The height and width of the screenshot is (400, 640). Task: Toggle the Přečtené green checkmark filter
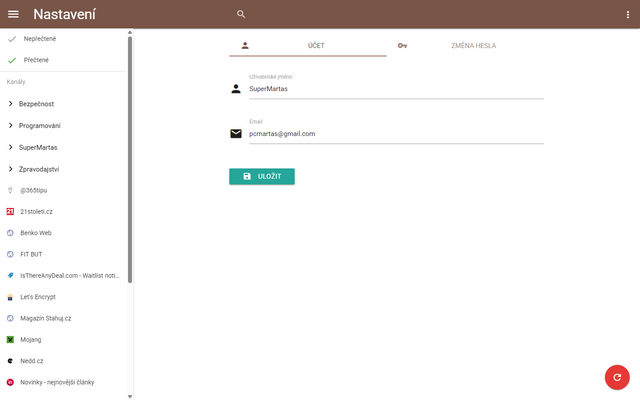12,60
